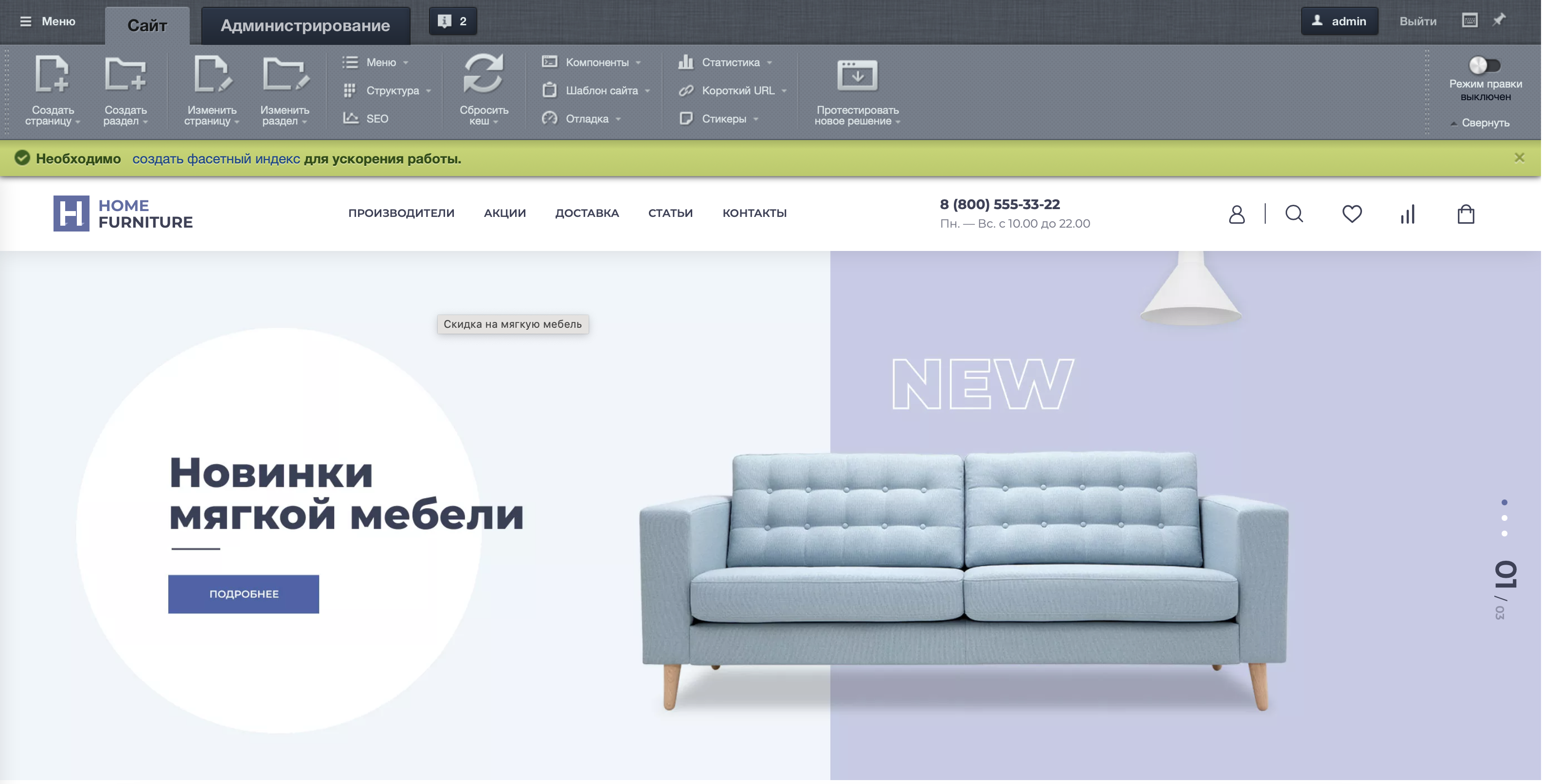Select the second slider pagination dot

[x=1504, y=517]
